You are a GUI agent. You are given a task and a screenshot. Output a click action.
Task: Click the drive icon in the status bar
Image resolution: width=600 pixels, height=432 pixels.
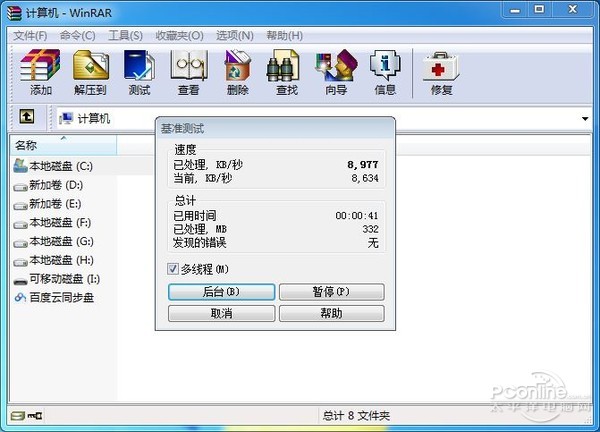18,416
